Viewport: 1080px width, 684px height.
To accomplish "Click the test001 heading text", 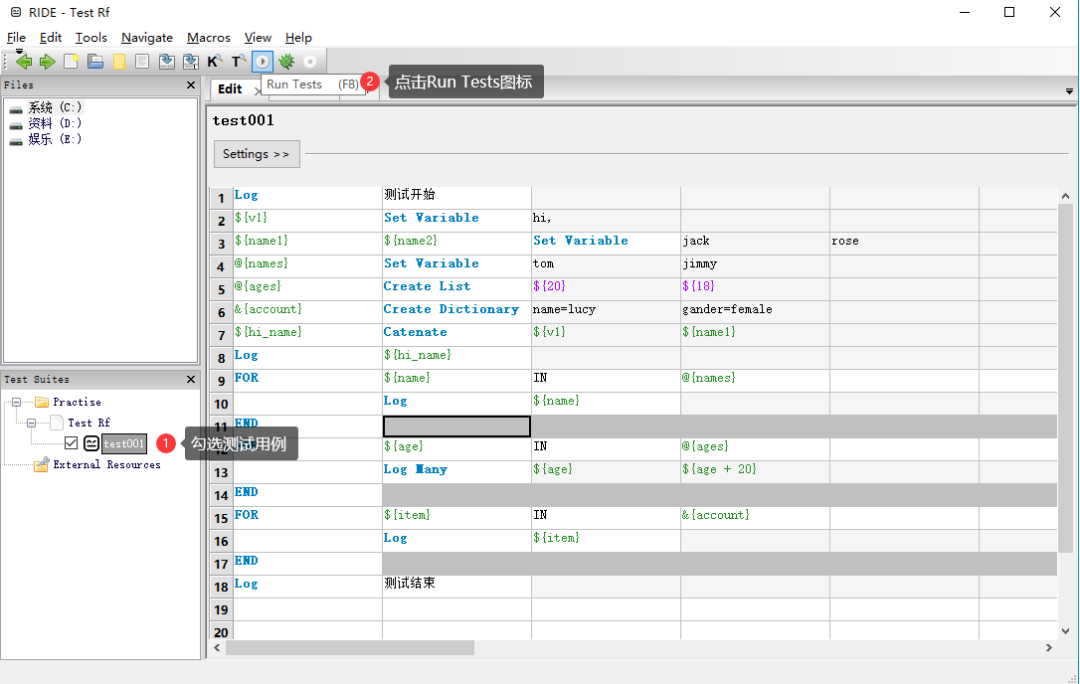I will 243,121.
